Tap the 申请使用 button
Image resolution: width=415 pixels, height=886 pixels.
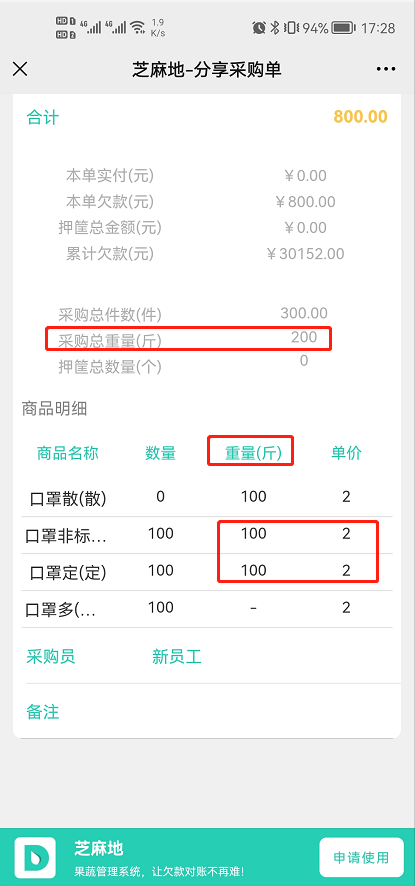pyautogui.click(x=361, y=857)
